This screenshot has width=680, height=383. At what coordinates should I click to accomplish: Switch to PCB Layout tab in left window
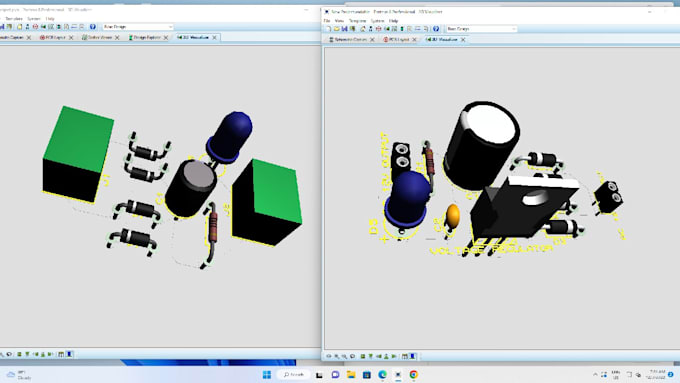(x=52, y=38)
